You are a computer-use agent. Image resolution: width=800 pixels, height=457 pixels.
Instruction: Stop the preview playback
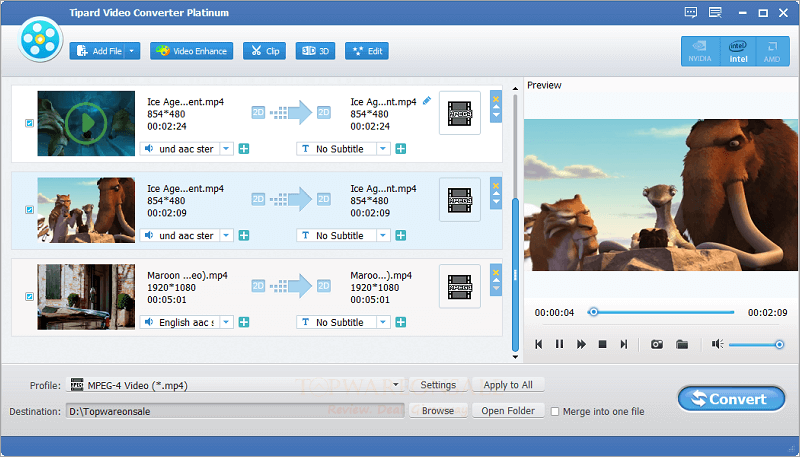pyautogui.click(x=603, y=344)
